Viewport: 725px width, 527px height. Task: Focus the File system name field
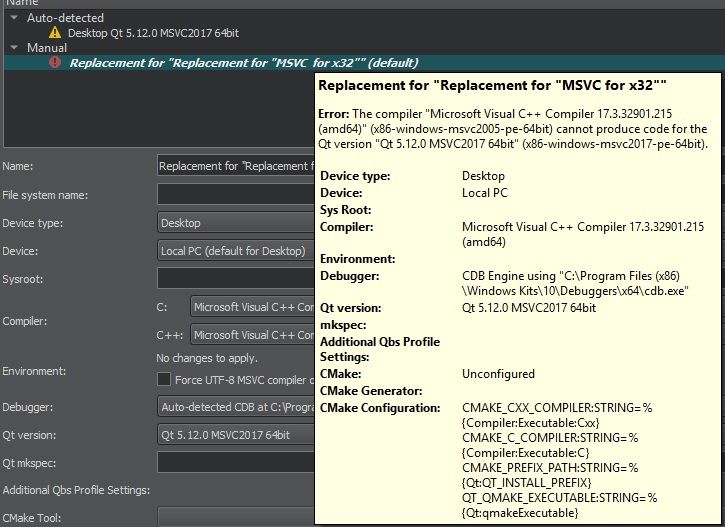pos(236,194)
